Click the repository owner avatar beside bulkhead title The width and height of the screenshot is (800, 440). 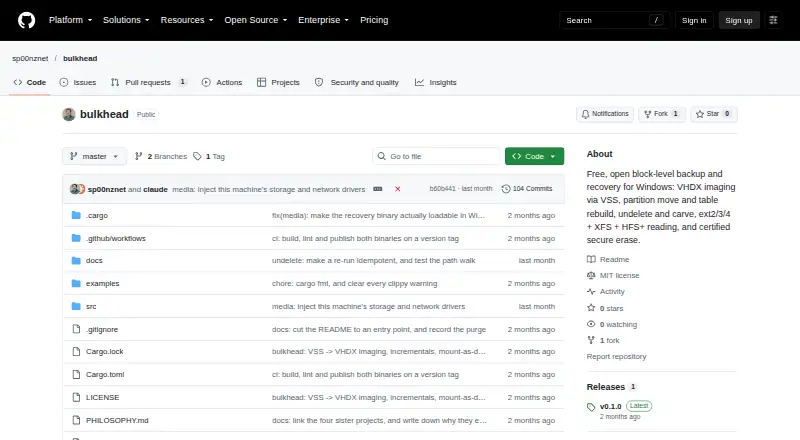69,114
